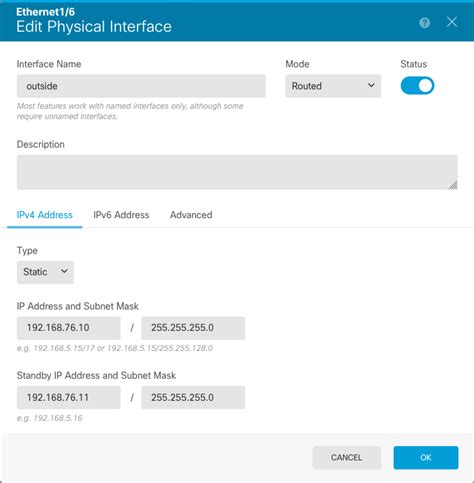This screenshot has width=474, height=483.
Task: Switch to the IPv6 Address tab
Action: 121,215
